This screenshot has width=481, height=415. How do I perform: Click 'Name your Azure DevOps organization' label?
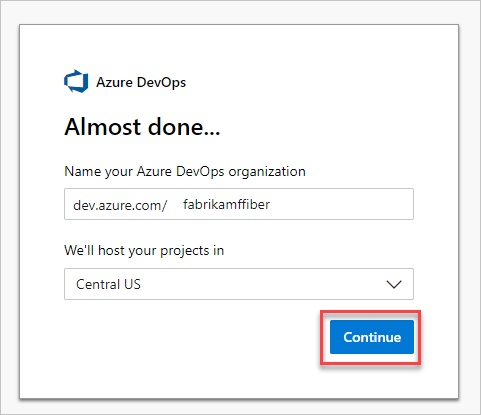[185, 172]
